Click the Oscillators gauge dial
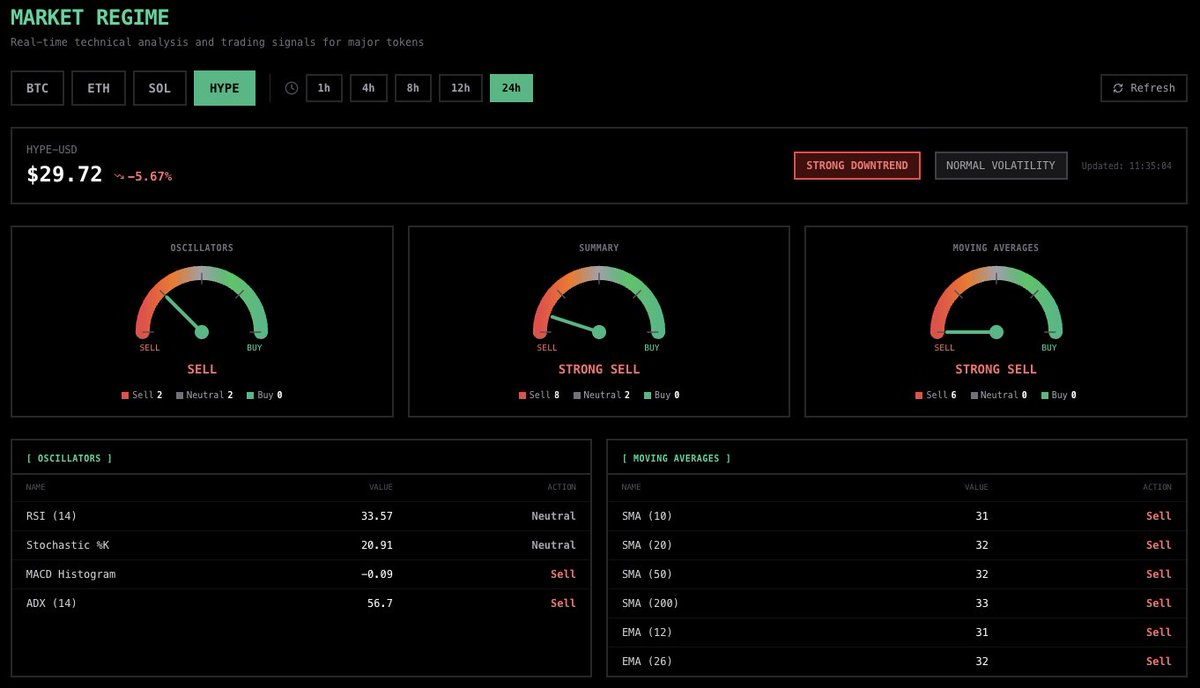The image size is (1200, 688). [202, 302]
